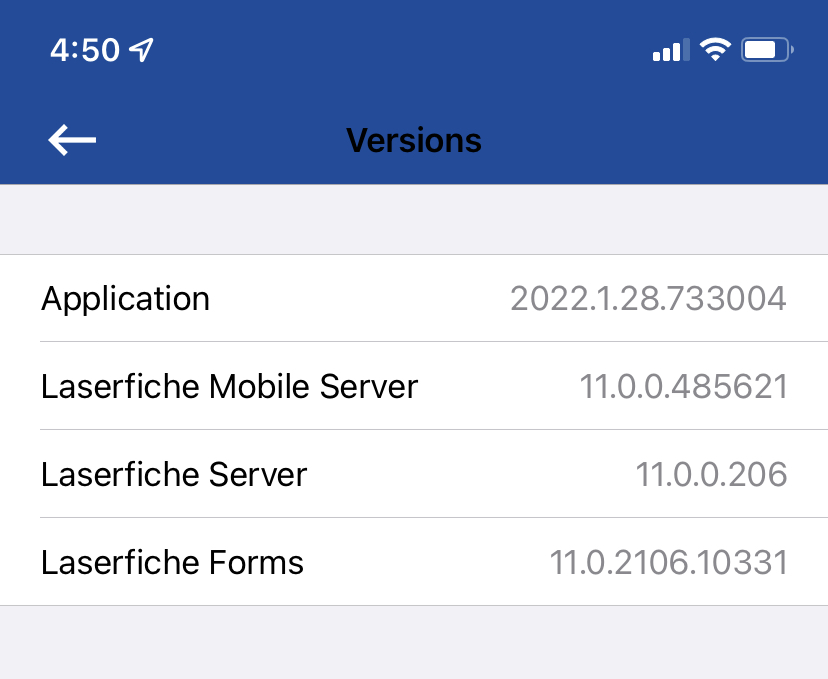This screenshot has height=679, width=828.
Task: Tap blank status bar between location and signal icons
Action: tap(400, 50)
